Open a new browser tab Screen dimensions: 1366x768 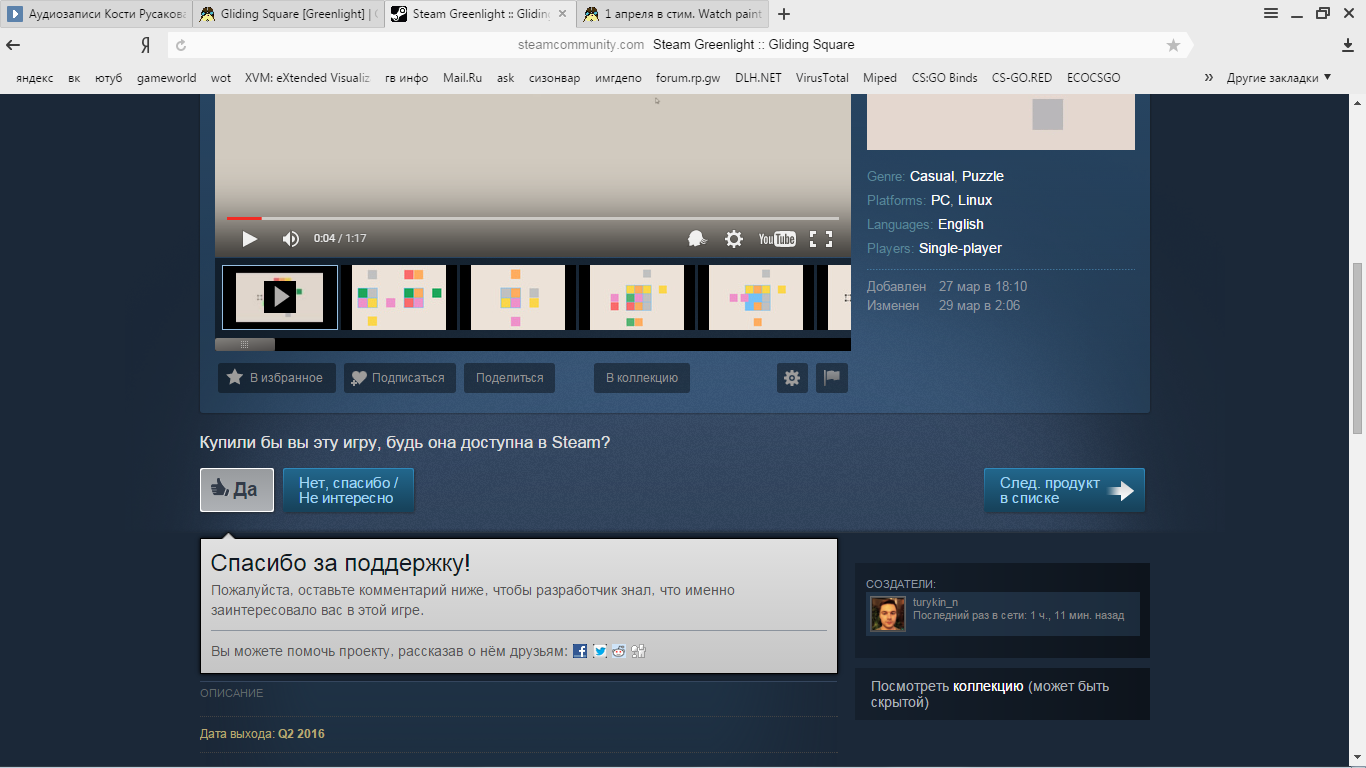tap(784, 14)
